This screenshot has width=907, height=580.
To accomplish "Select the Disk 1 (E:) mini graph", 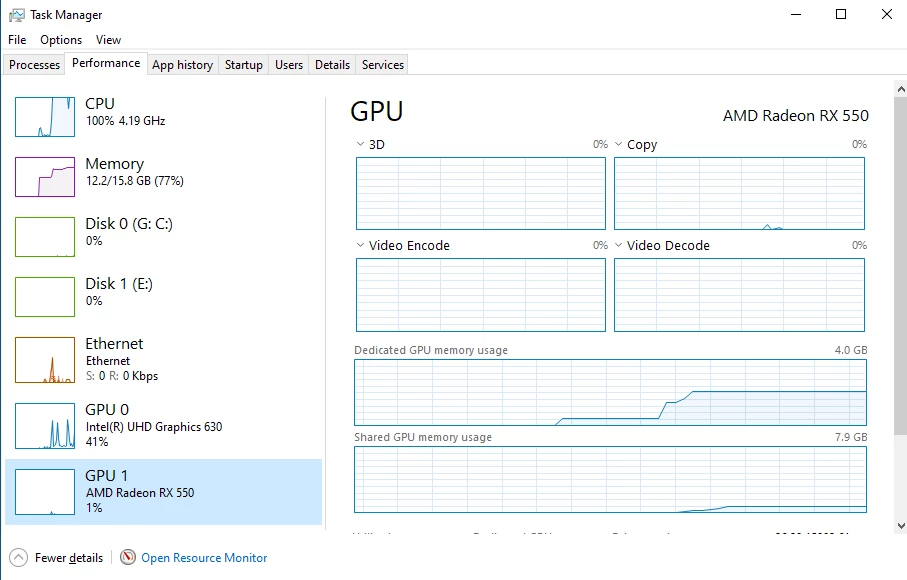I will 45,297.
